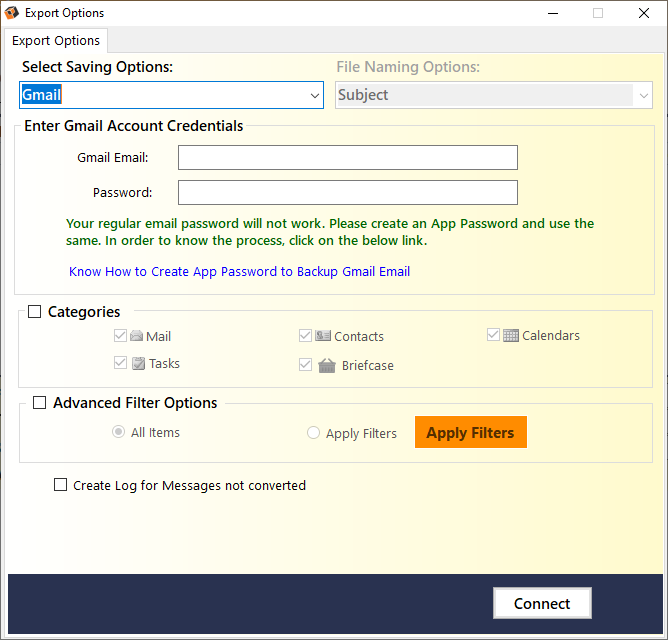
Task: Toggle the Contacts category checkbox
Action: coord(305,336)
